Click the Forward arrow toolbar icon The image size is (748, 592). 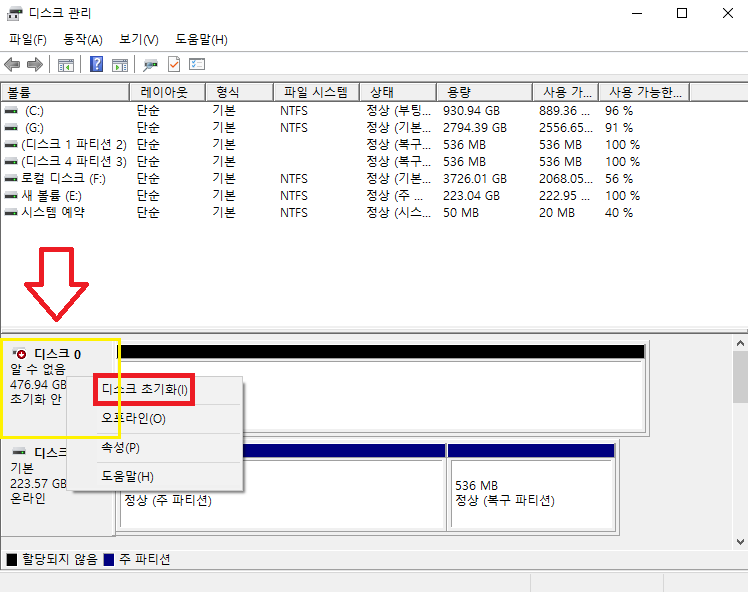[35, 64]
